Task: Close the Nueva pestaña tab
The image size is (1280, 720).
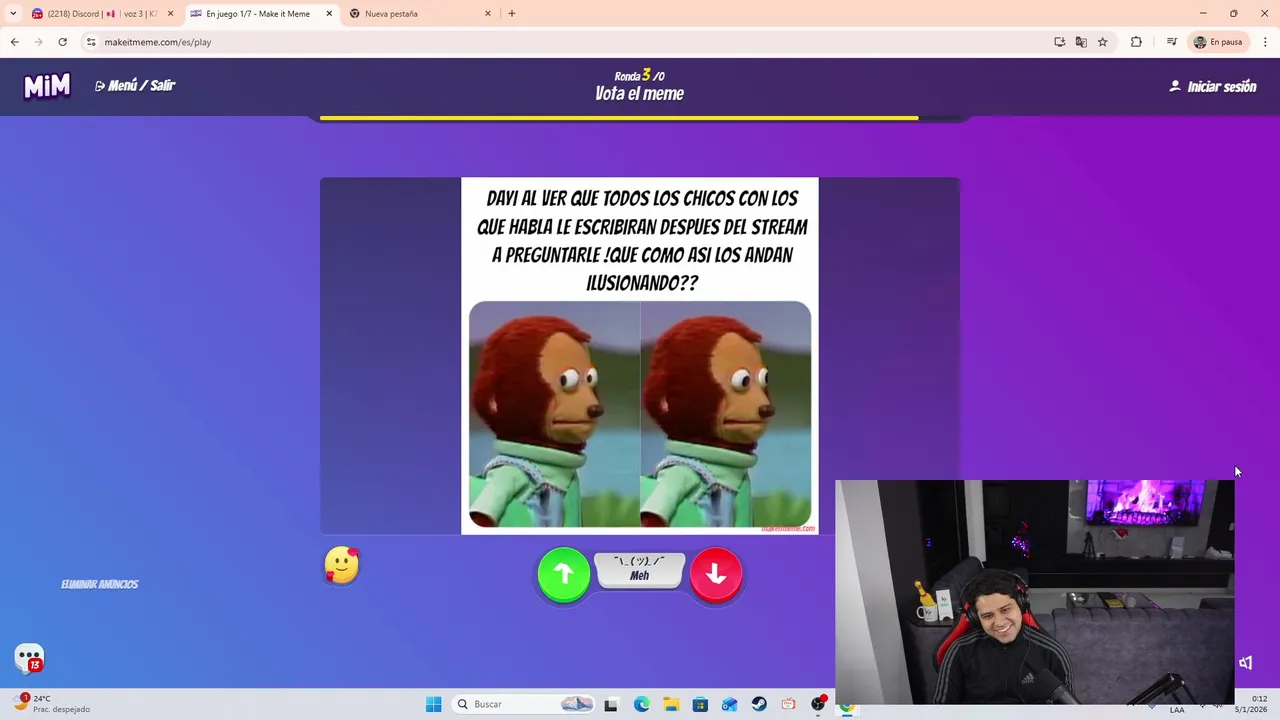Action: (488, 14)
